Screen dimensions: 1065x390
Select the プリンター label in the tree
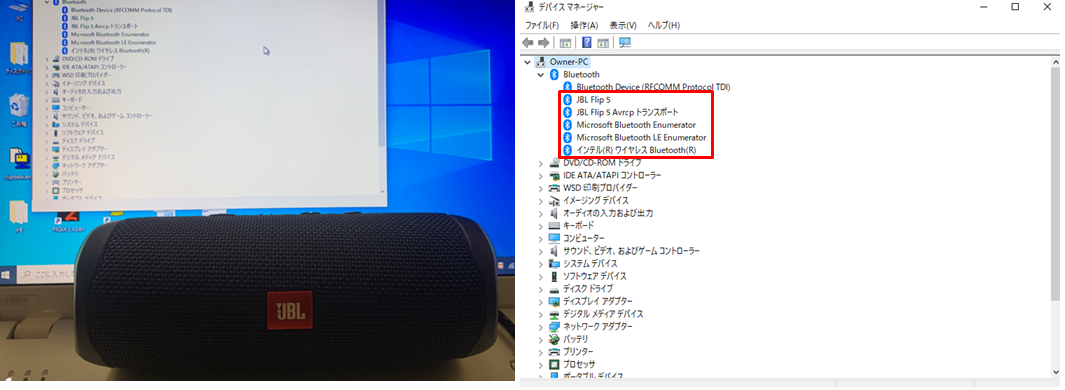[x=578, y=352]
